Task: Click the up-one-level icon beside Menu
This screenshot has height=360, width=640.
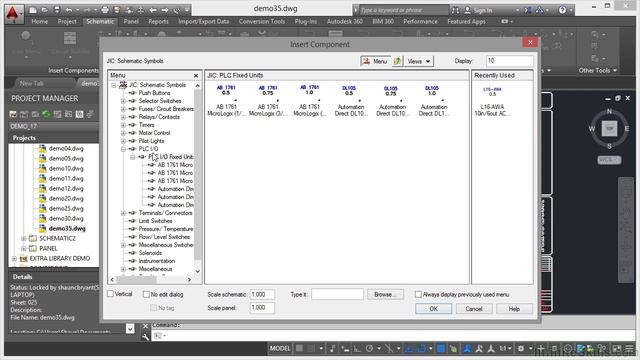Action: tap(397, 61)
